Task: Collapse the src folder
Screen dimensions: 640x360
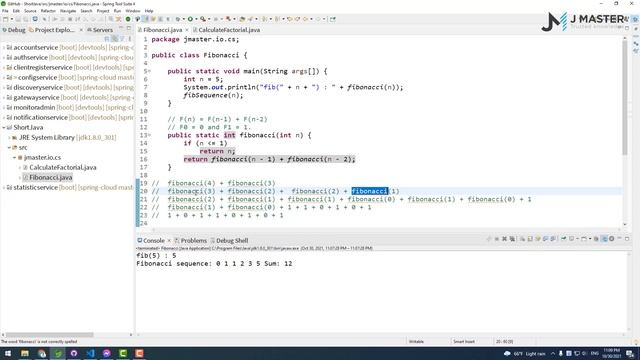Action: click(9, 147)
